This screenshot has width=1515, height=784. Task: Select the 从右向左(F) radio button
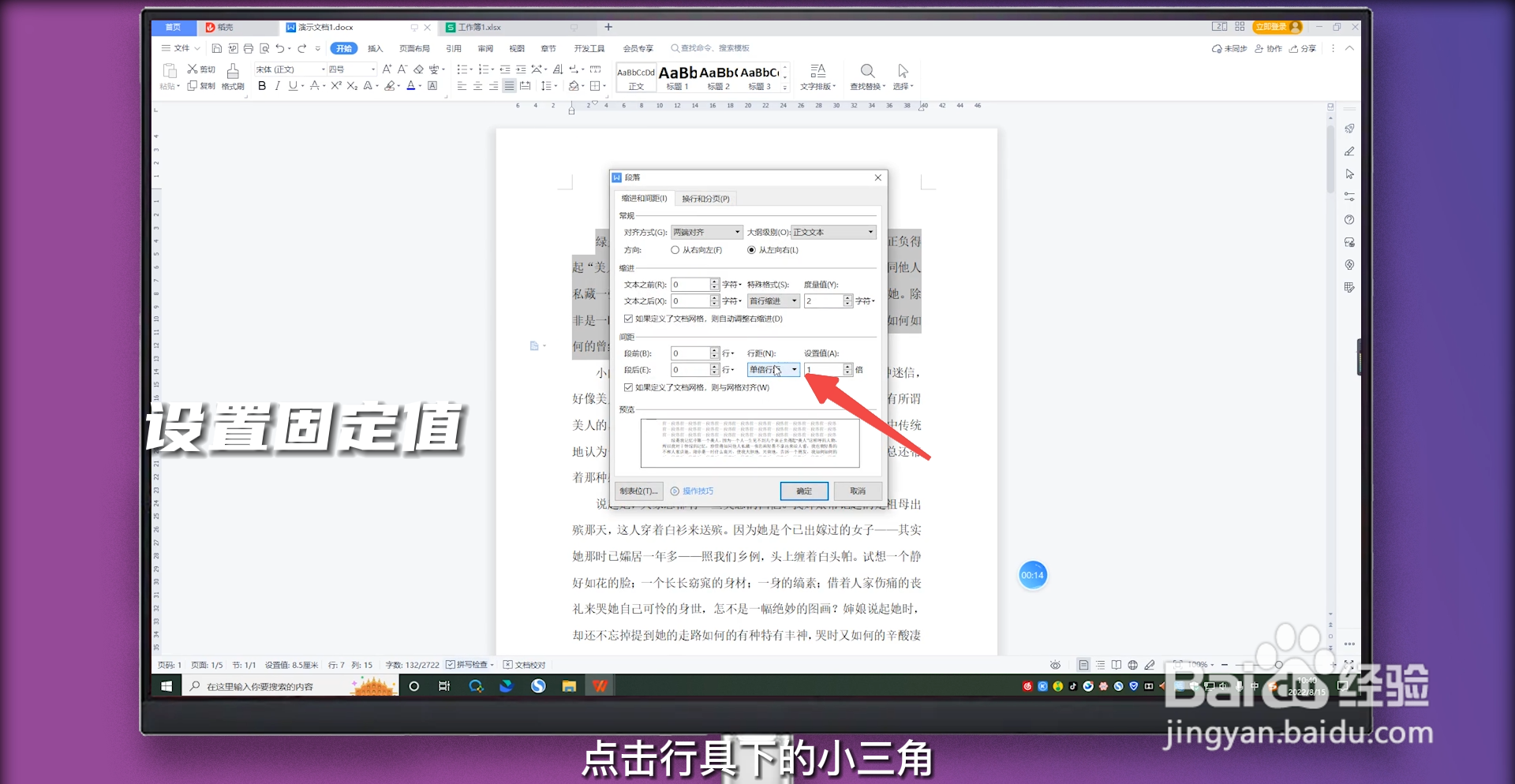(675, 250)
